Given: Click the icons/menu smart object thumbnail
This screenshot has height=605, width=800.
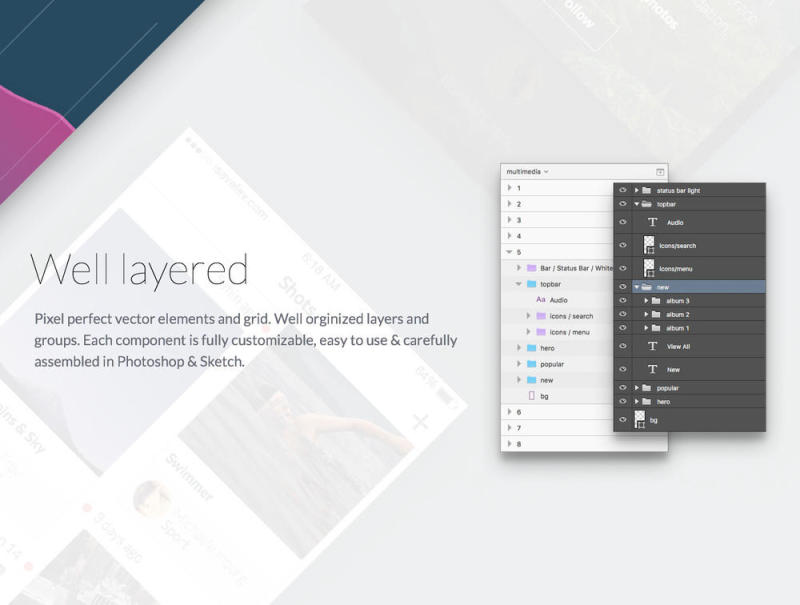Looking at the screenshot, I should pos(649,267).
